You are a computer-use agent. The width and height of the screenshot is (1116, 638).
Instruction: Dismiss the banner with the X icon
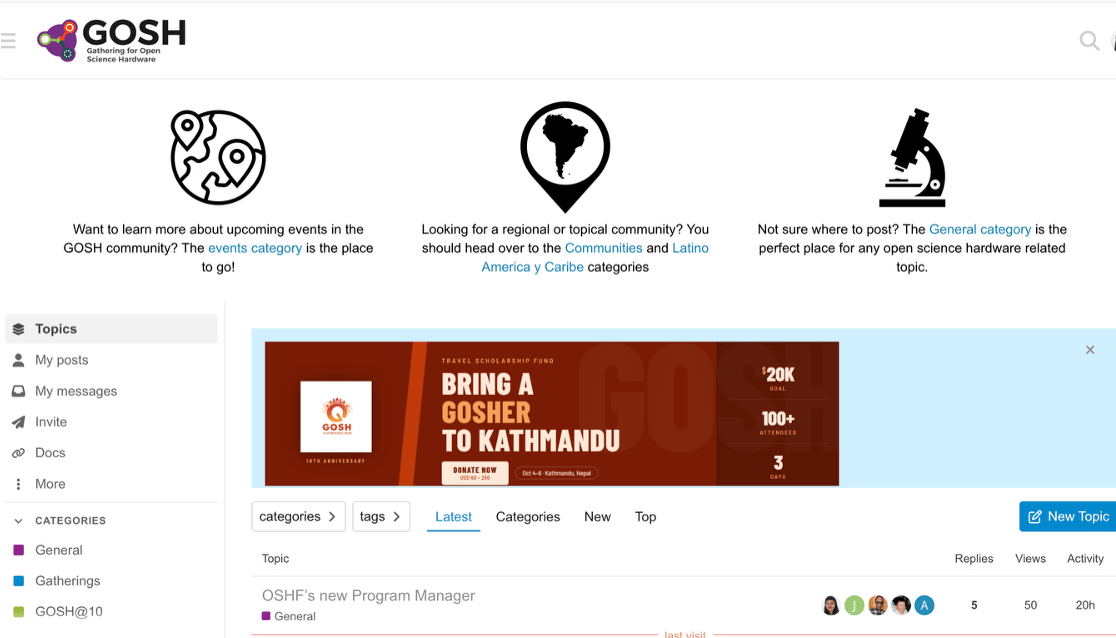point(1090,350)
